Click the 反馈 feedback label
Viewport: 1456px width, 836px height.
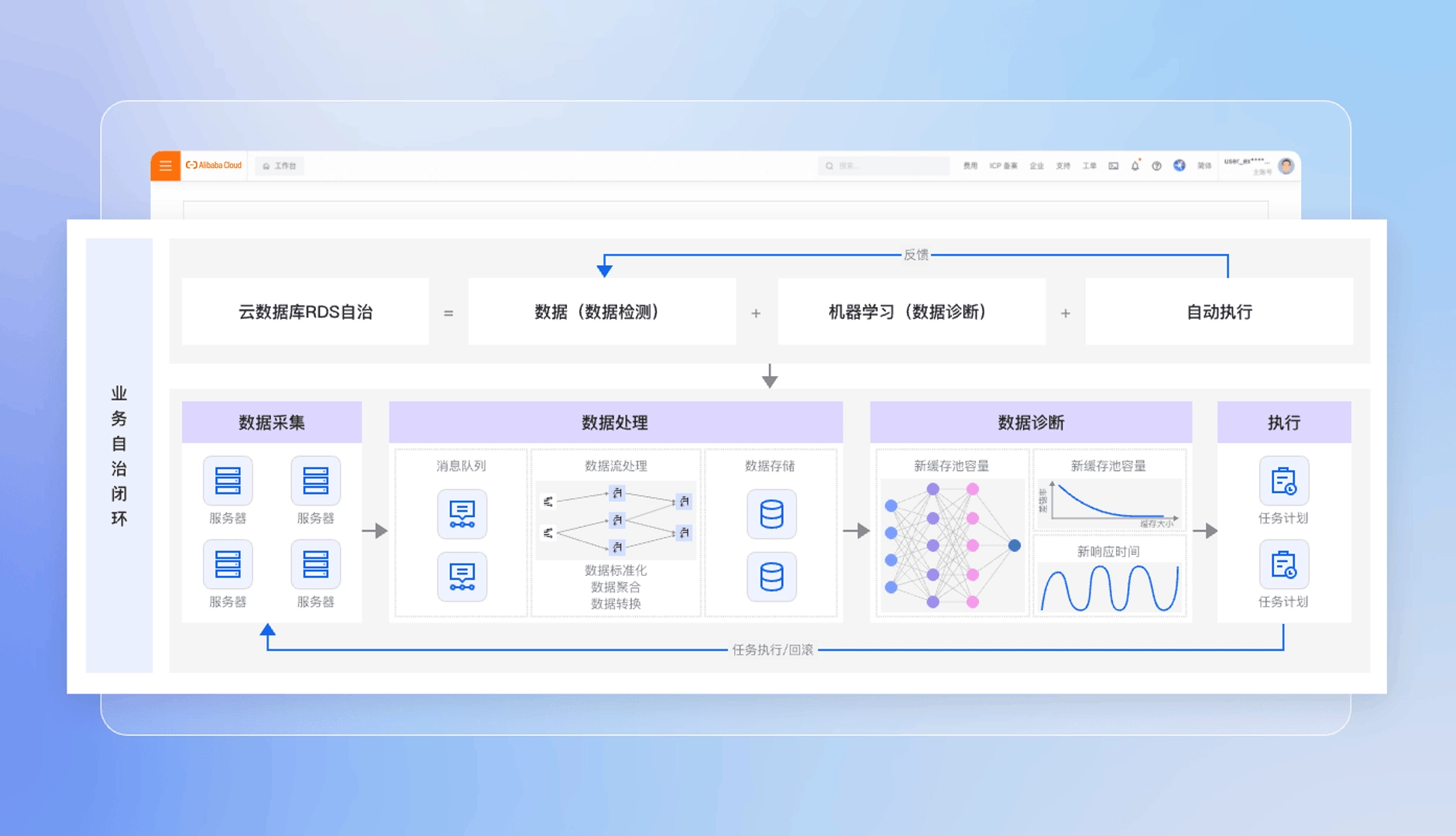pyautogui.click(x=916, y=255)
